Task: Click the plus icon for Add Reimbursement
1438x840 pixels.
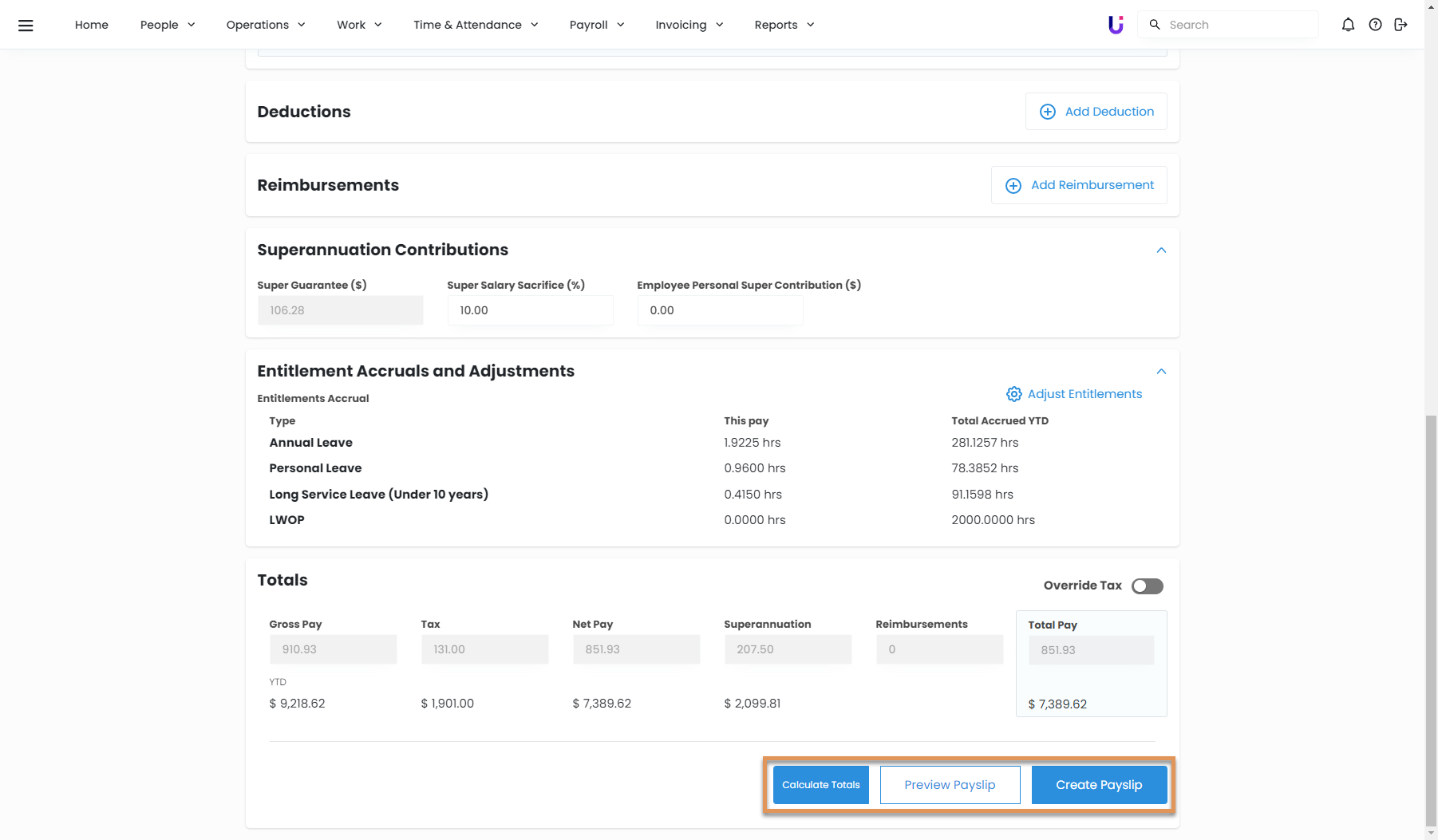Action: [x=1013, y=185]
